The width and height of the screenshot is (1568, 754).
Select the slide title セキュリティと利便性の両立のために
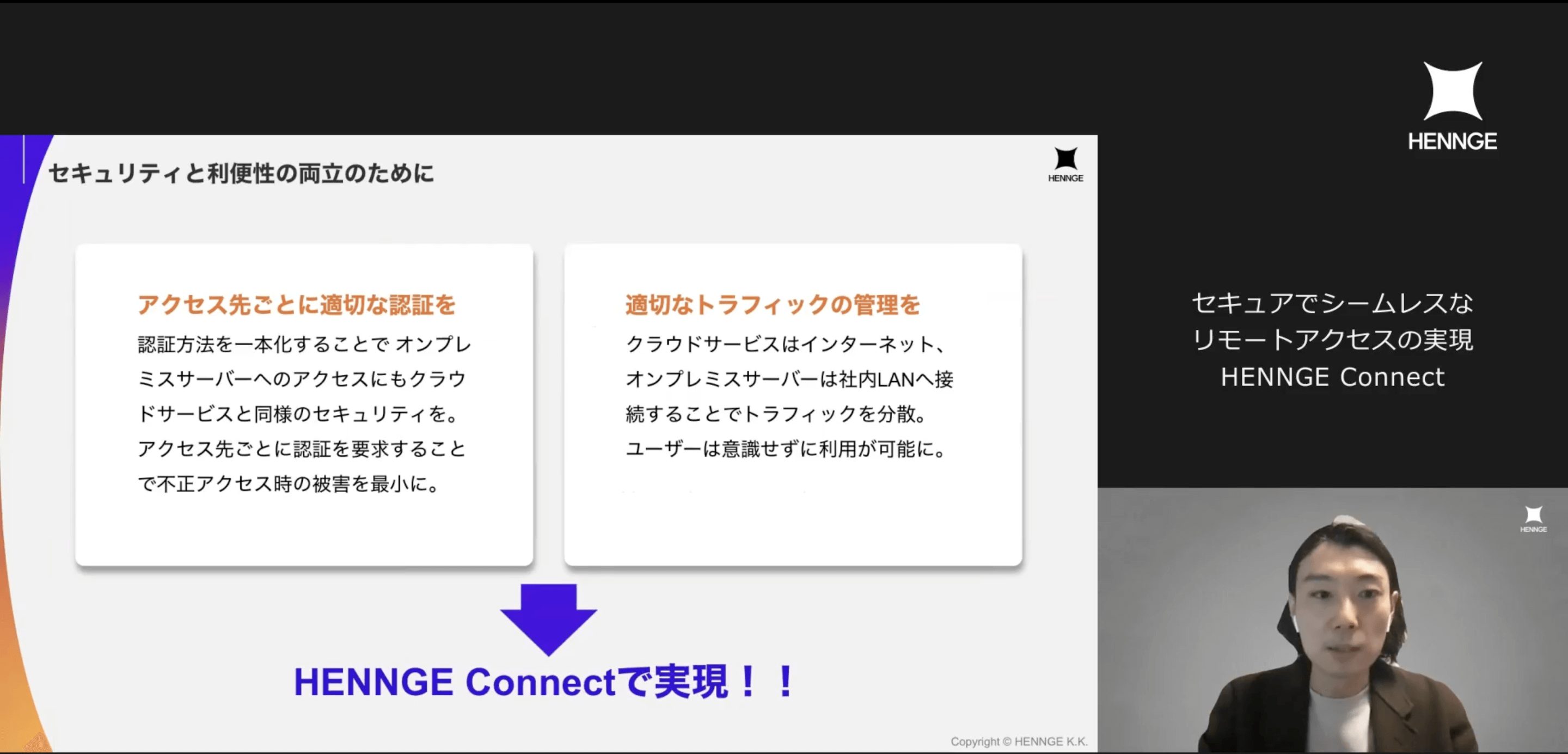[241, 174]
